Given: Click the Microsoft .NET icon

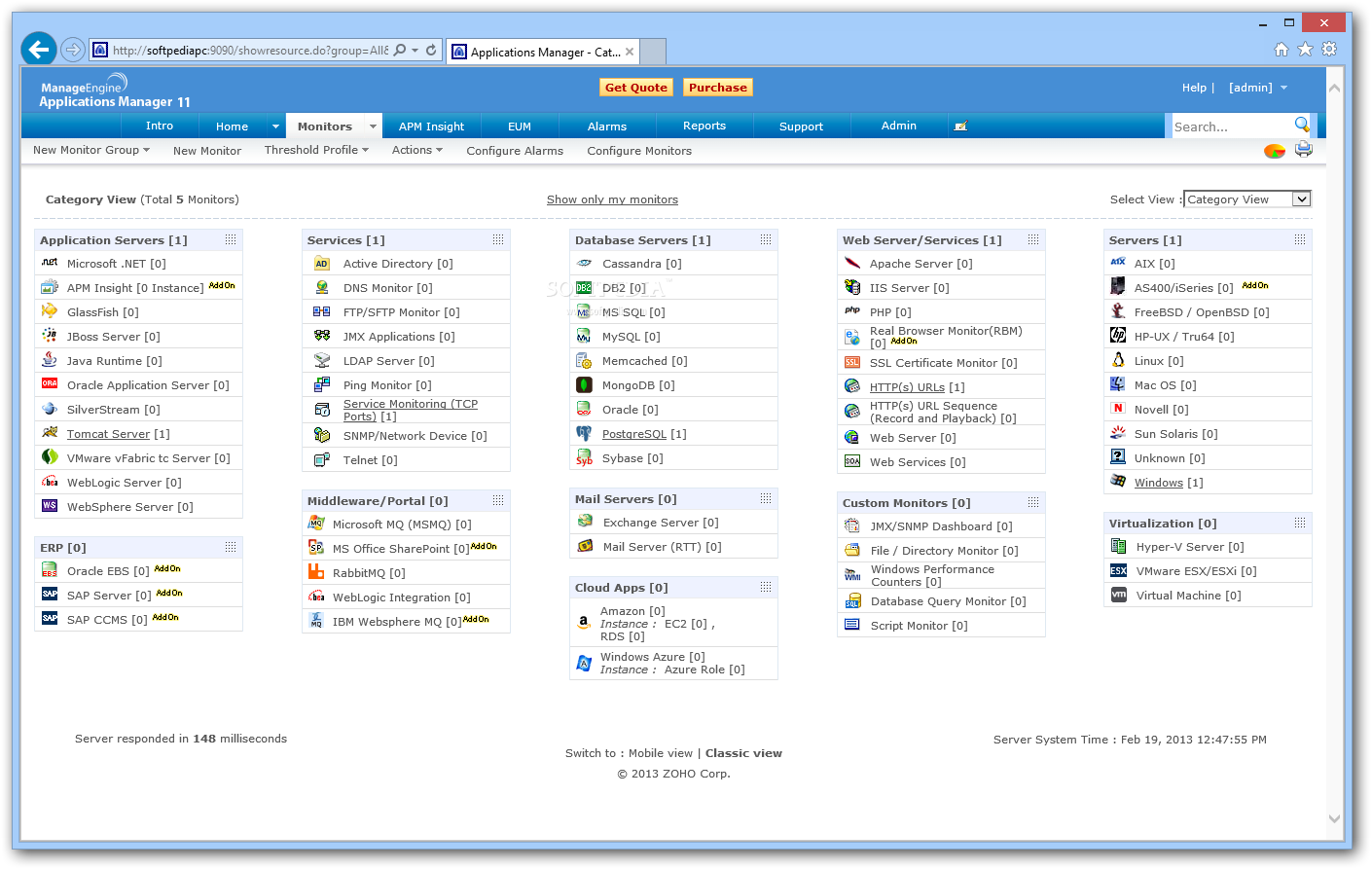Looking at the screenshot, I should coord(50,263).
